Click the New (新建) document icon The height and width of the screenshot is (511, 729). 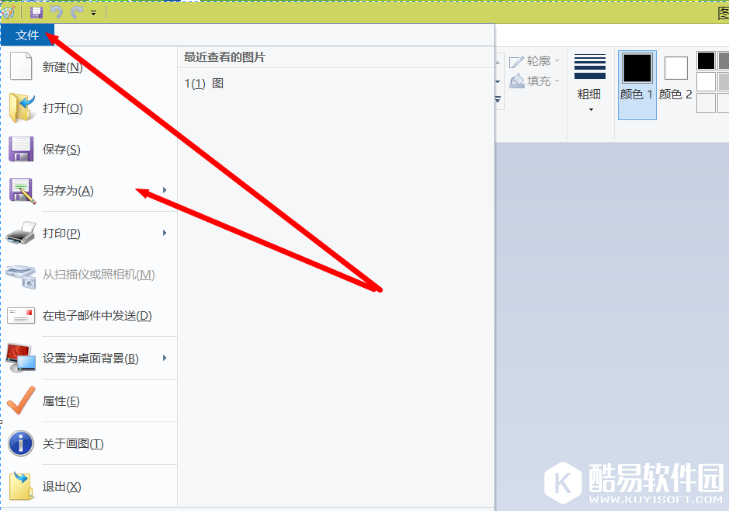click(21, 66)
